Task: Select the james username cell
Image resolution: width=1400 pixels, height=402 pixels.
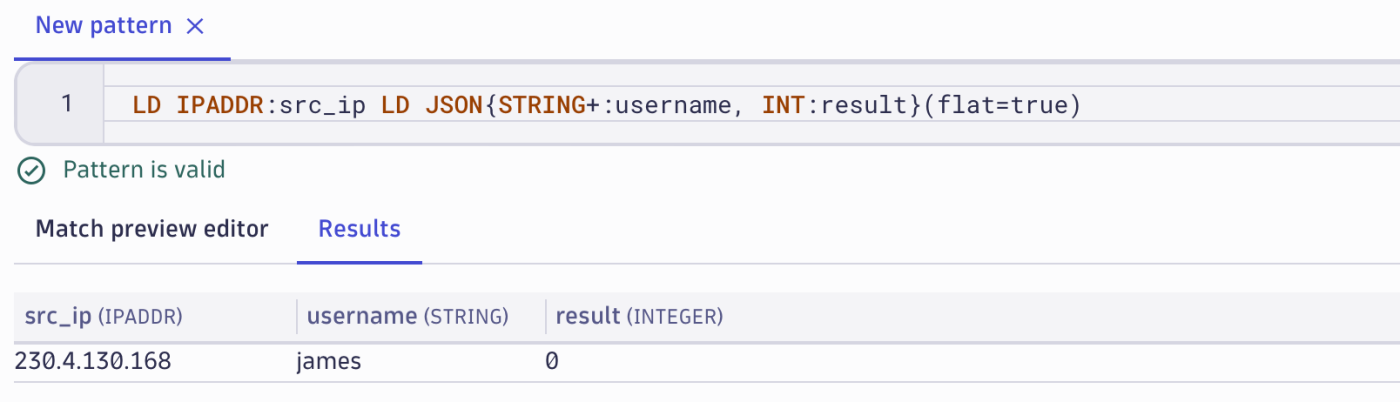Action: pyautogui.click(x=329, y=362)
